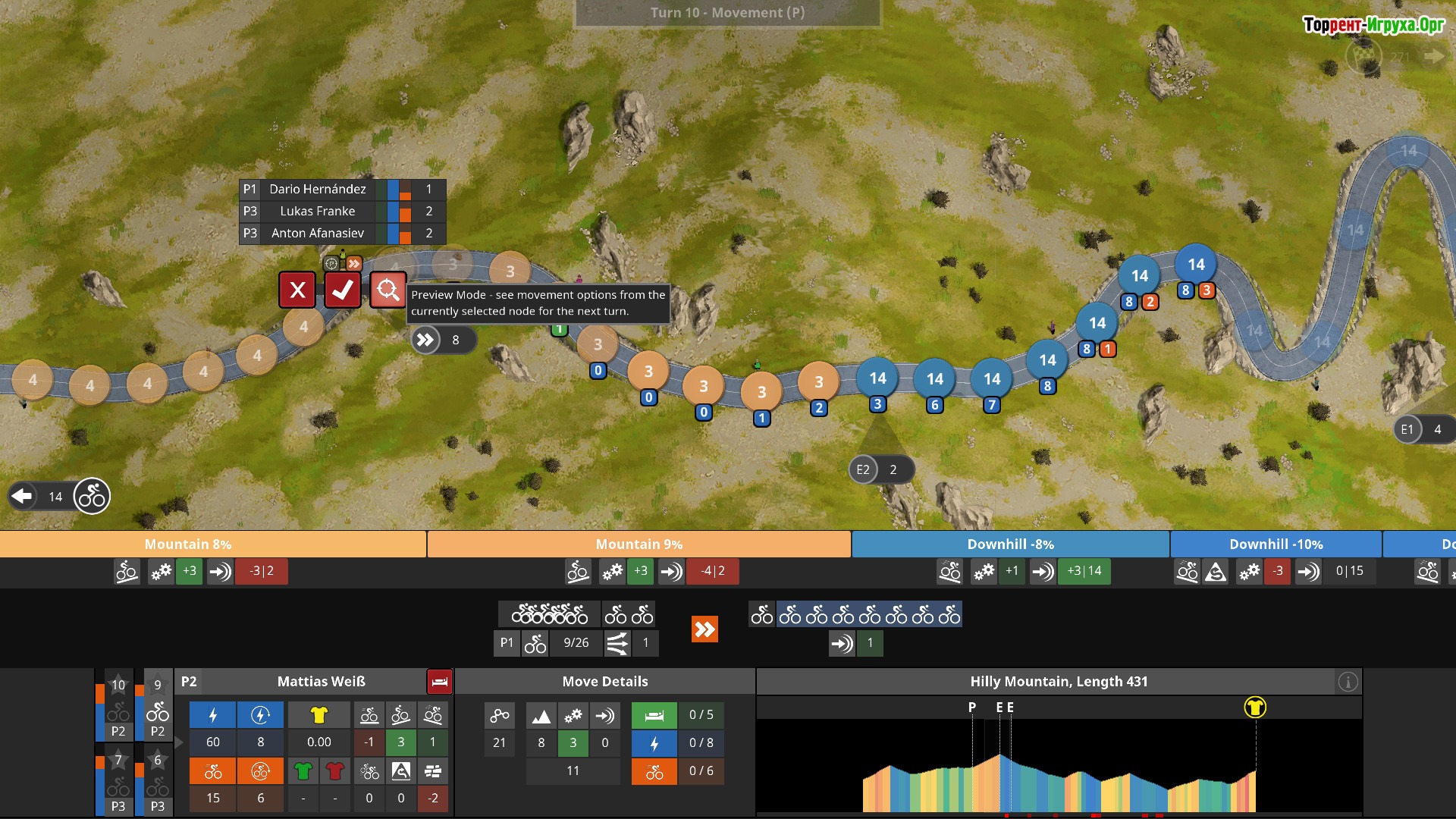Select the Downhill -8% section tab
Viewport: 1456px width, 819px height.
(x=1010, y=544)
